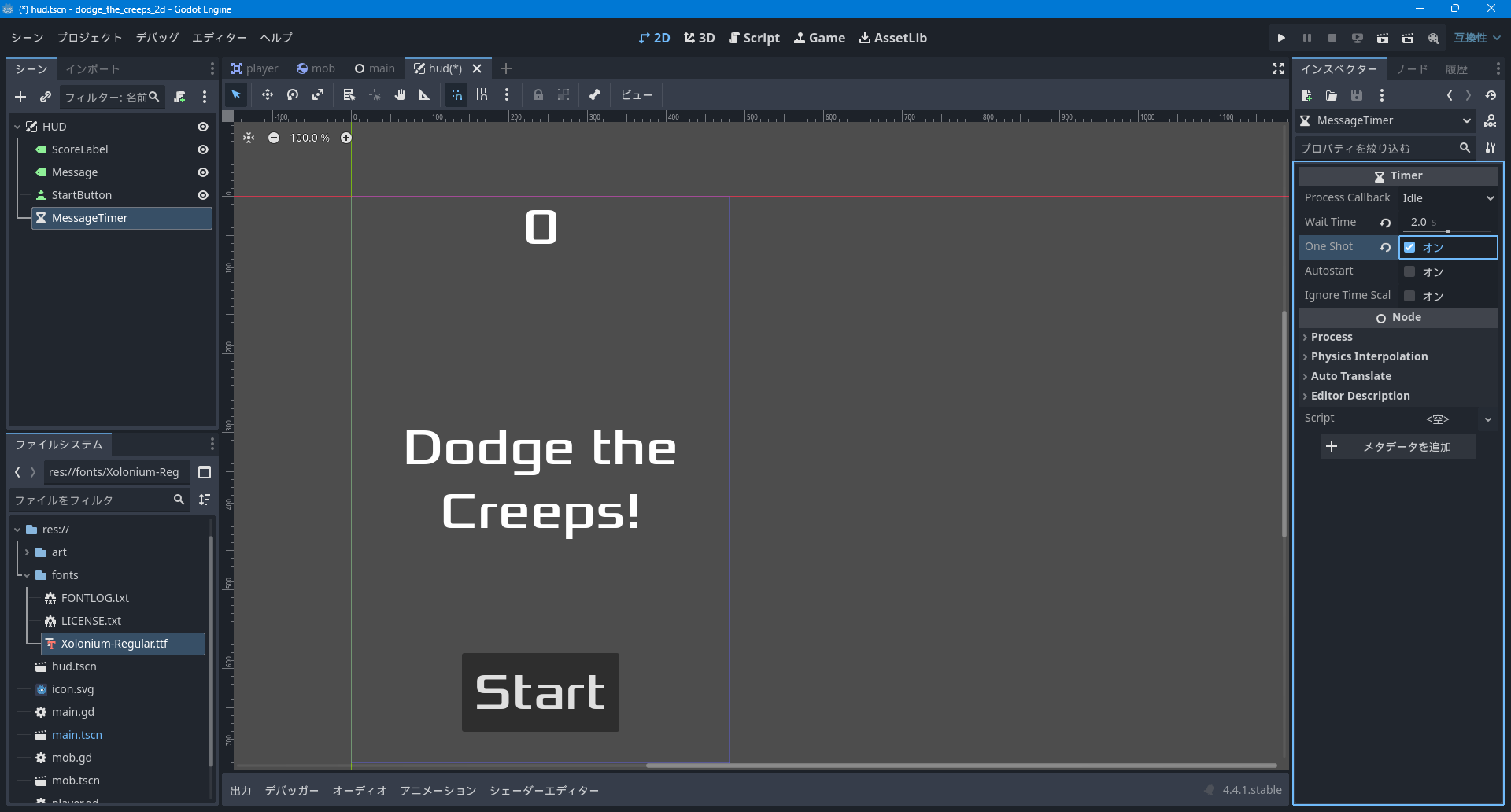Open the シーン menu
This screenshot has height=812, width=1511.
coord(28,38)
